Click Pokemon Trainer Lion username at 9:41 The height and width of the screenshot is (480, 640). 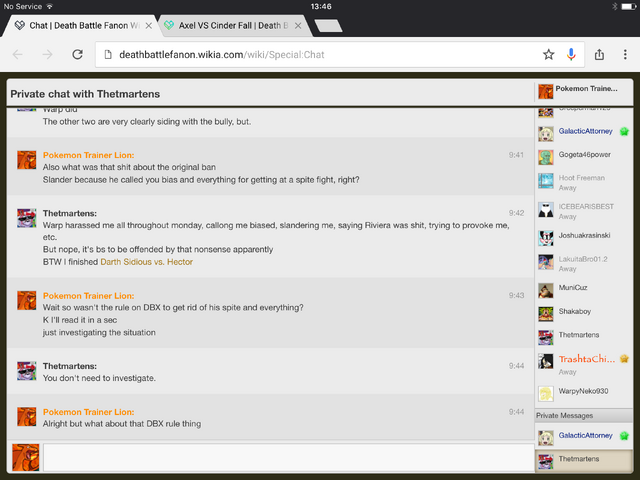pyautogui.click(x=89, y=155)
